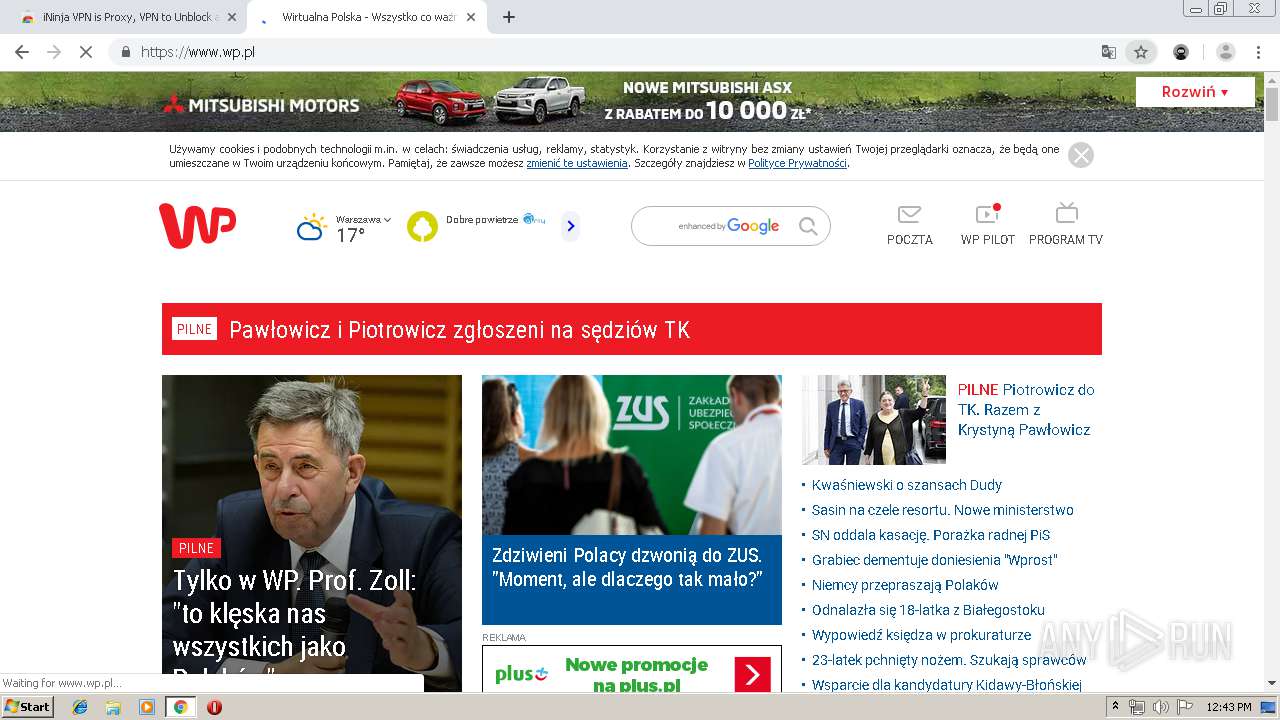Select the Wirtualna Polska tab
Image resolution: width=1280 pixels, height=720 pixels.
tap(367, 17)
